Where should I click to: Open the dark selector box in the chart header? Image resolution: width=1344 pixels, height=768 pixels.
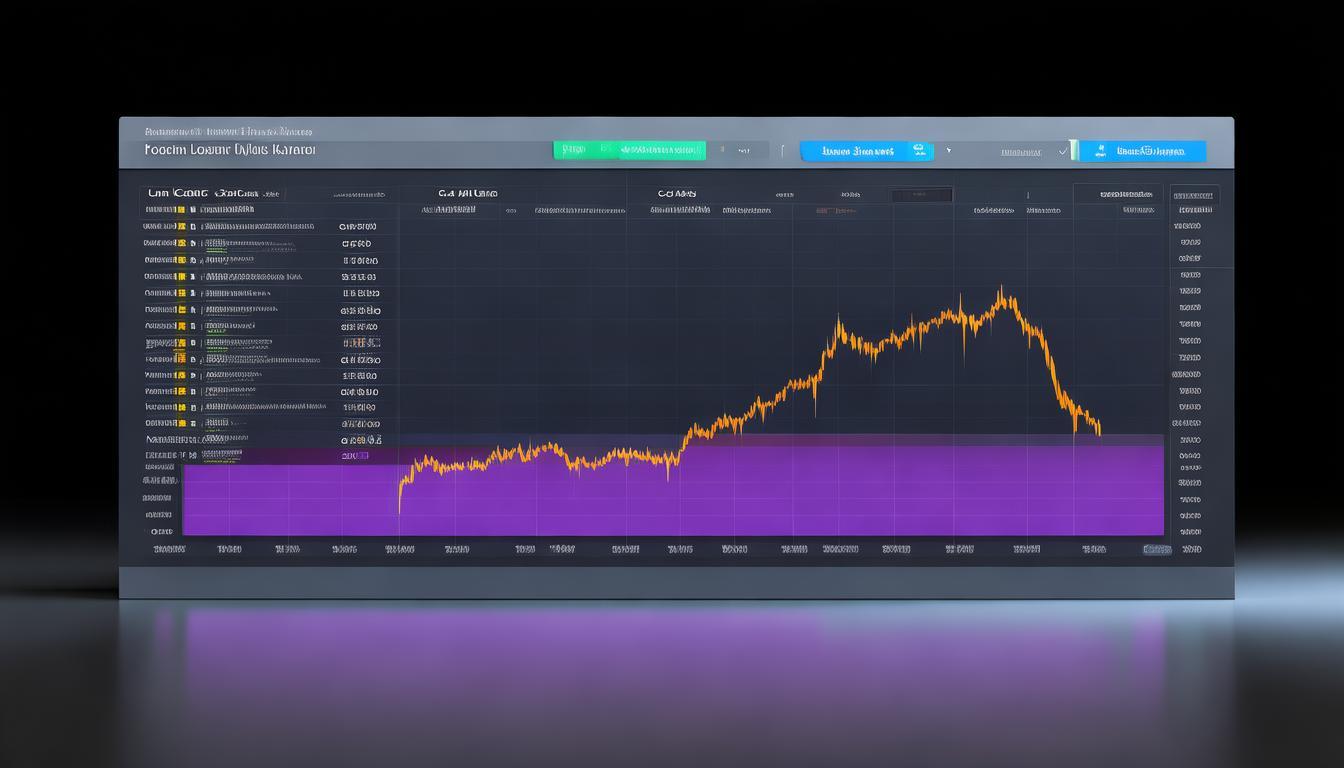click(921, 195)
